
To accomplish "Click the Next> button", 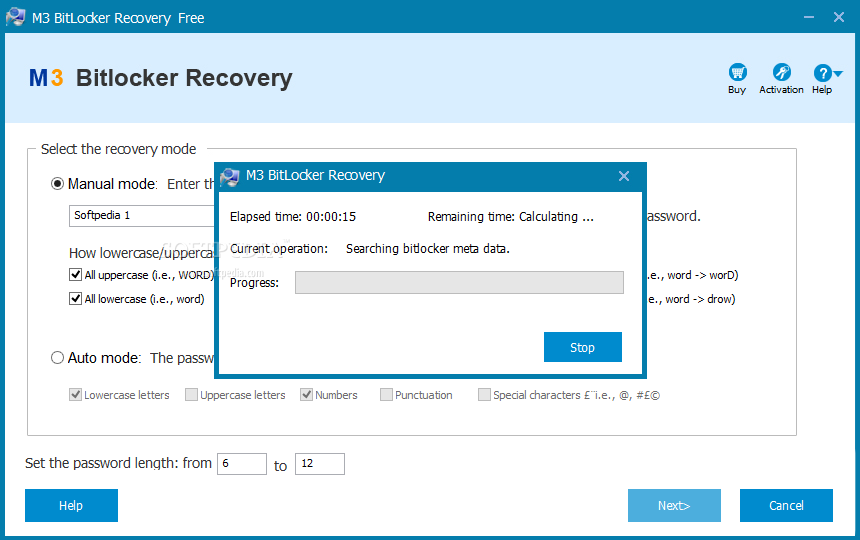I will (674, 505).
